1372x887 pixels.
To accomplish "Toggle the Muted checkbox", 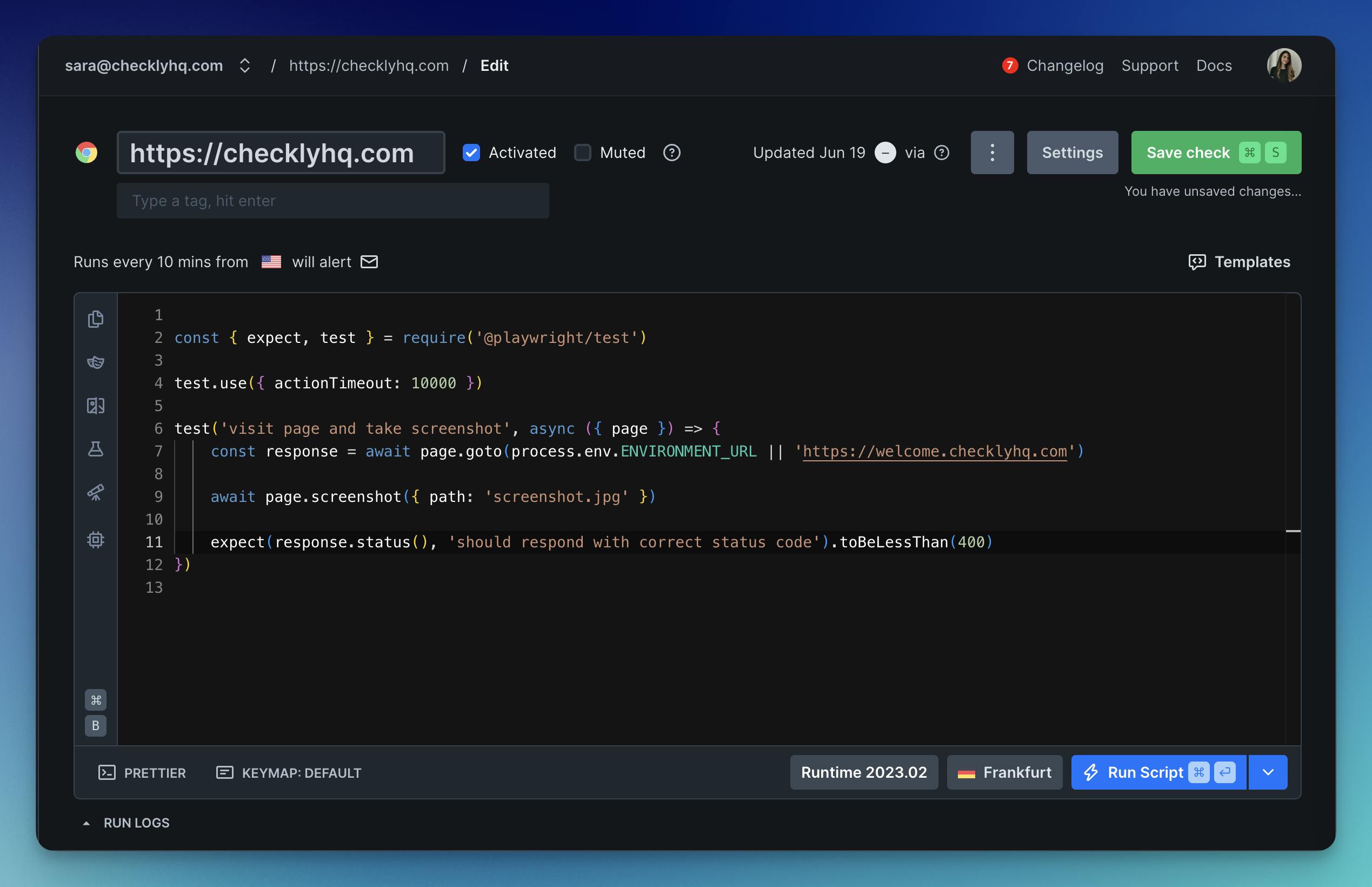I will point(582,153).
